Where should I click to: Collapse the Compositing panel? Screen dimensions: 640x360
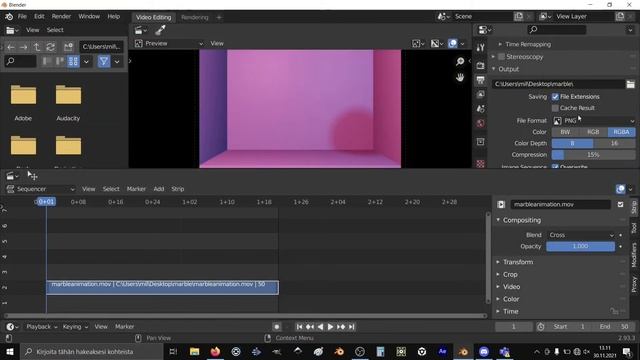[521, 220]
